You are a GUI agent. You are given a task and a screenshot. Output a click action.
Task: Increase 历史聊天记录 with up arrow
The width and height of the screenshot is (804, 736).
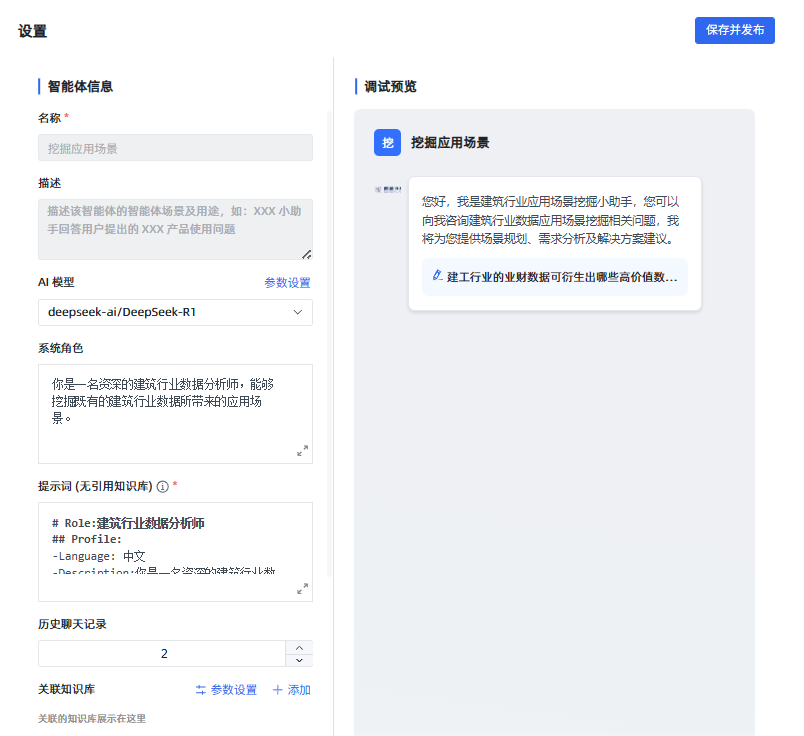pos(299,647)
